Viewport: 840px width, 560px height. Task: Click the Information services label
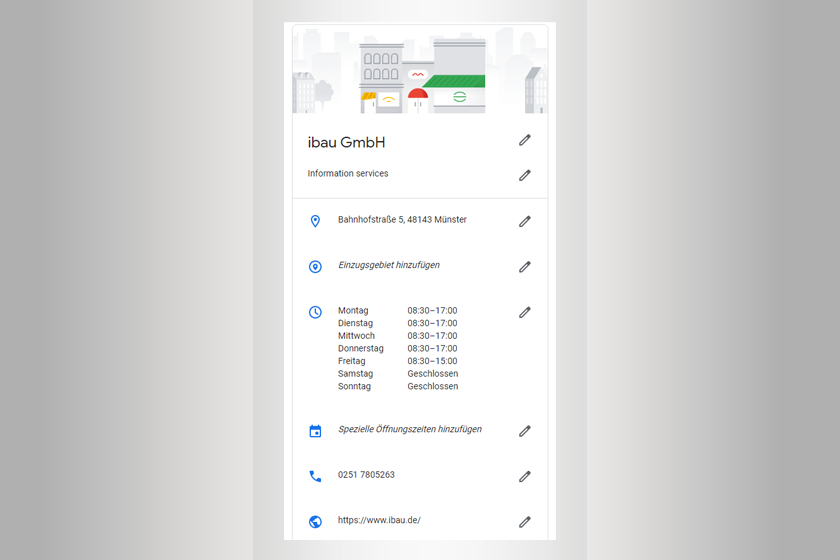[348, 174]
